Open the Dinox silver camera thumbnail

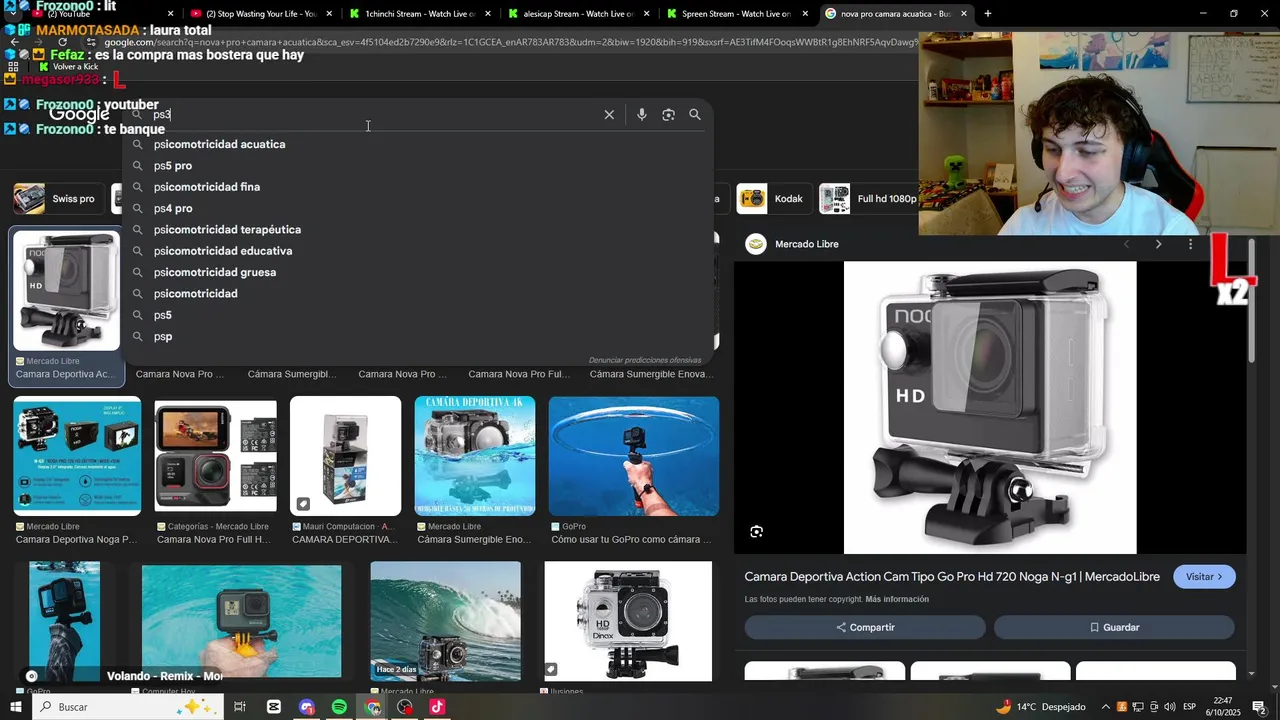point(628,621)
